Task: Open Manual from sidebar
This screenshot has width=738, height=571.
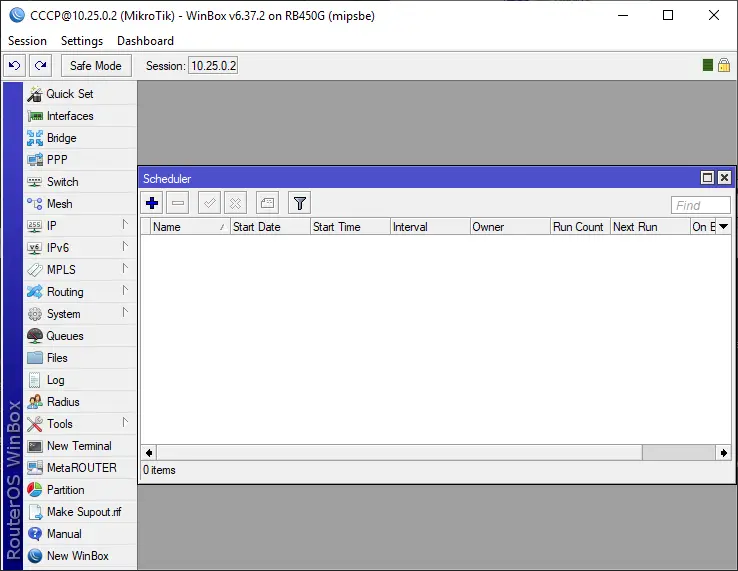Action: (80, 534)
